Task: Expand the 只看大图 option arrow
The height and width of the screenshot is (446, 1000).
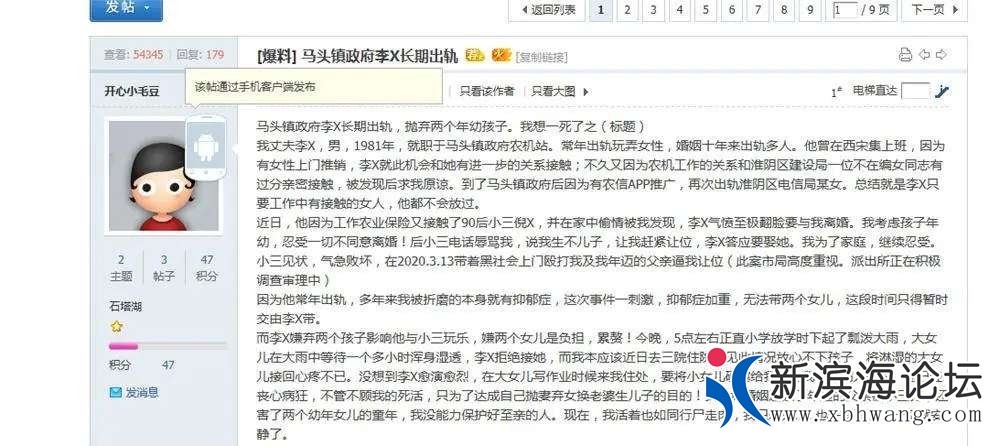Action: (583, 91)
